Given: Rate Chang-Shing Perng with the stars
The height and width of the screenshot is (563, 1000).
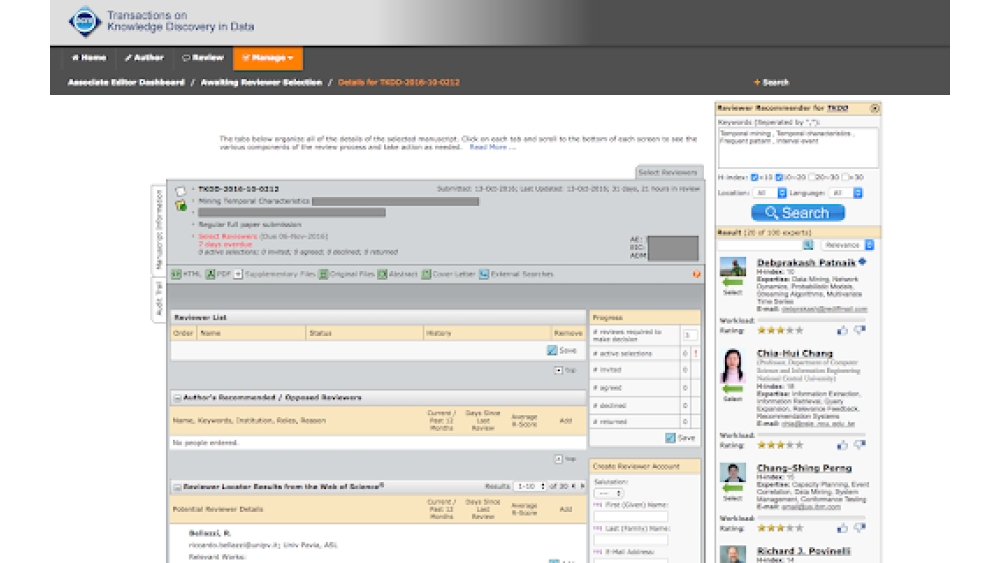Looking at the screenshot, I should click(780, 528).
